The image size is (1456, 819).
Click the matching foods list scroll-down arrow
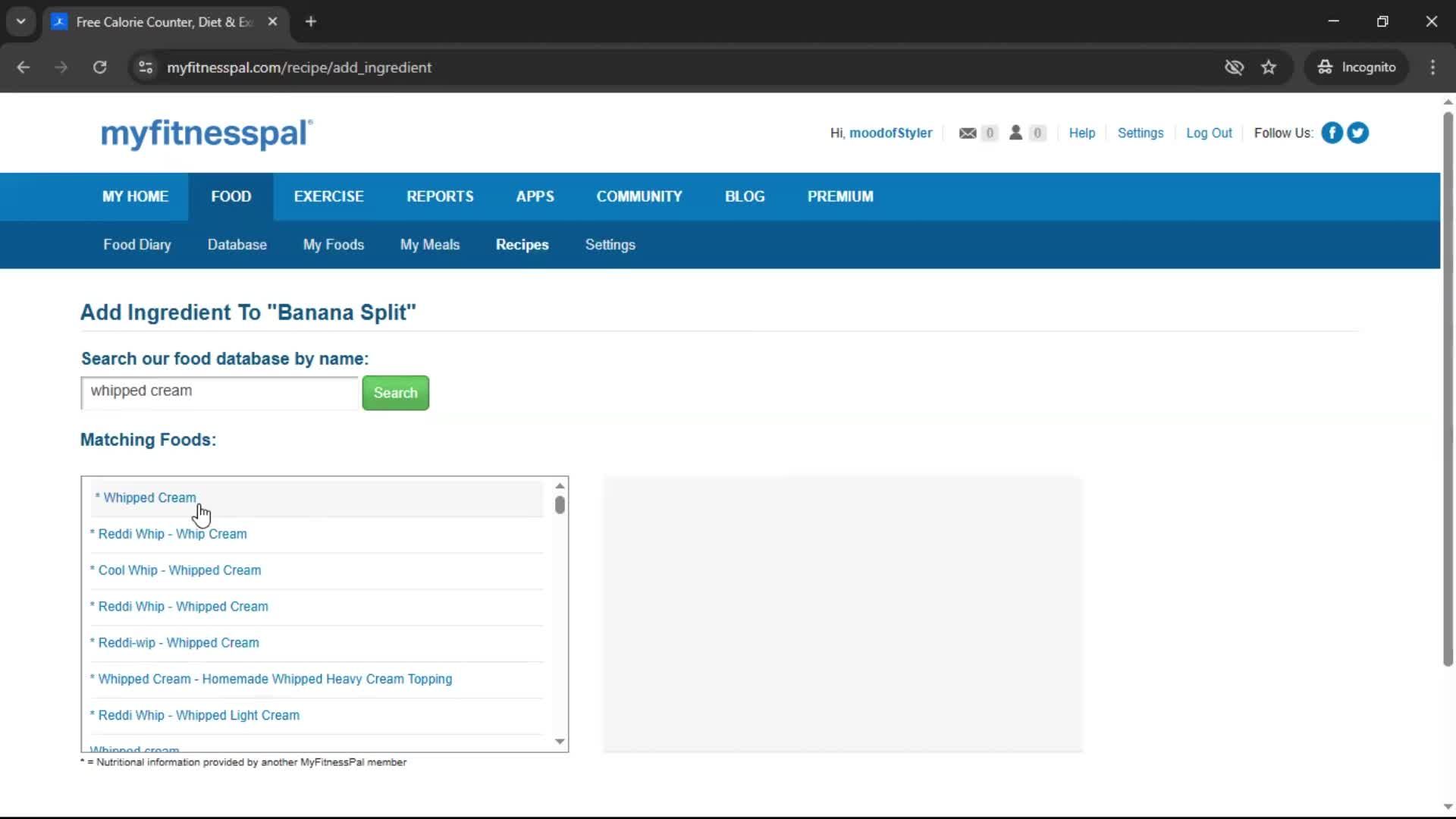coord(560,742)
